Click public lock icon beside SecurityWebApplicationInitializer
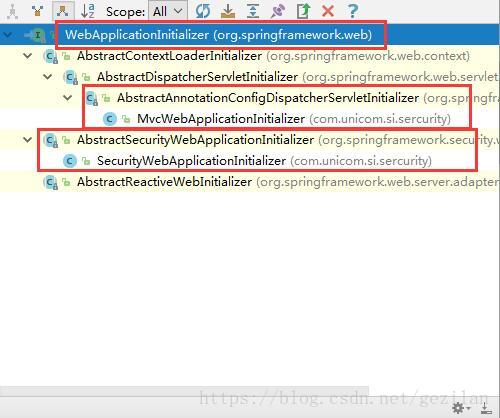 [86, 161]
